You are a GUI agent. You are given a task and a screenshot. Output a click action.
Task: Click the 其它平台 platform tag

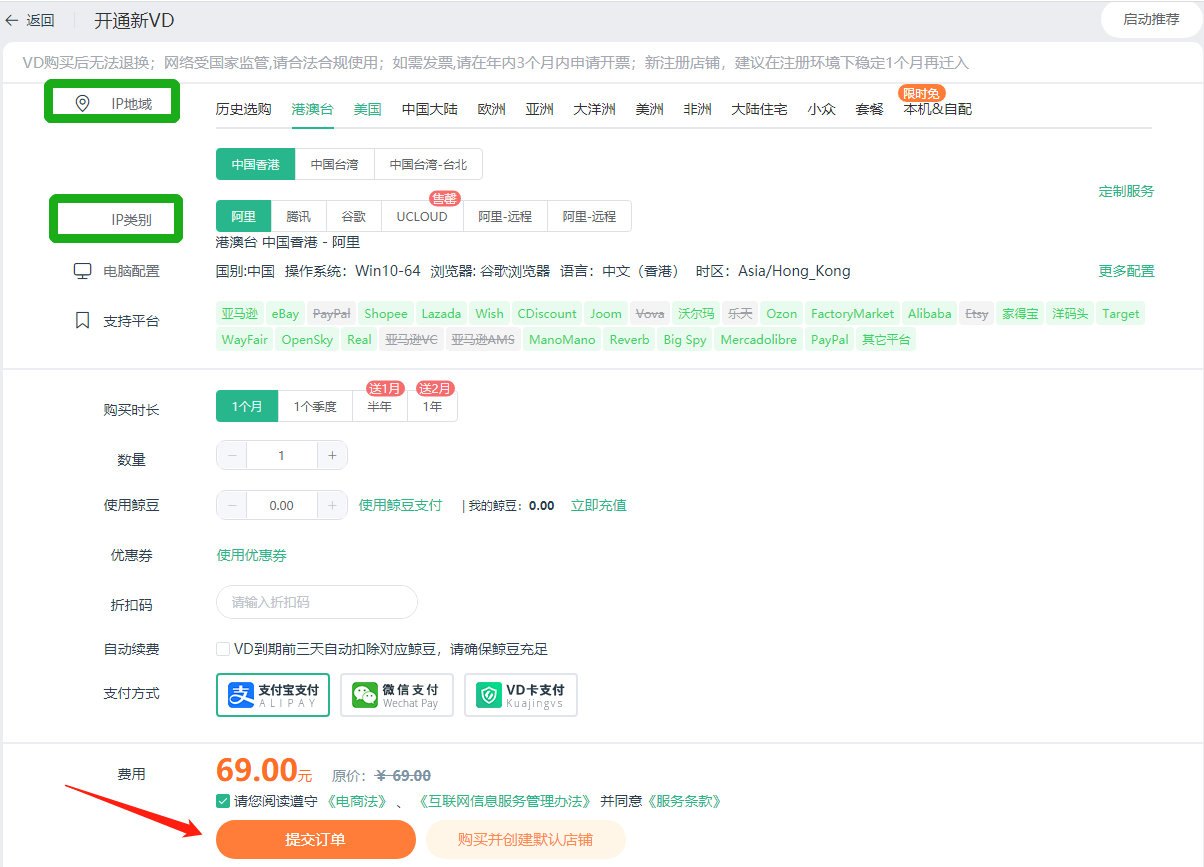pos(886,339)
